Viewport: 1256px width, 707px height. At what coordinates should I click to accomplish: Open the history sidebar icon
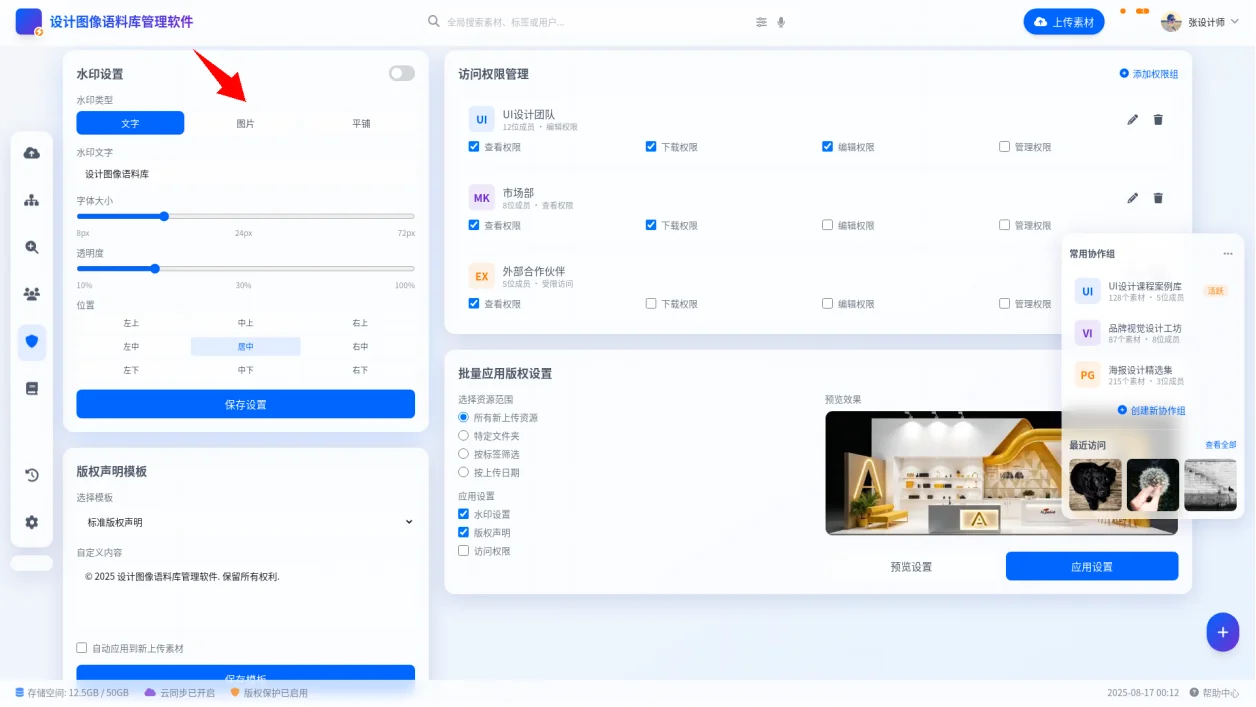click(x=32, y=475)
